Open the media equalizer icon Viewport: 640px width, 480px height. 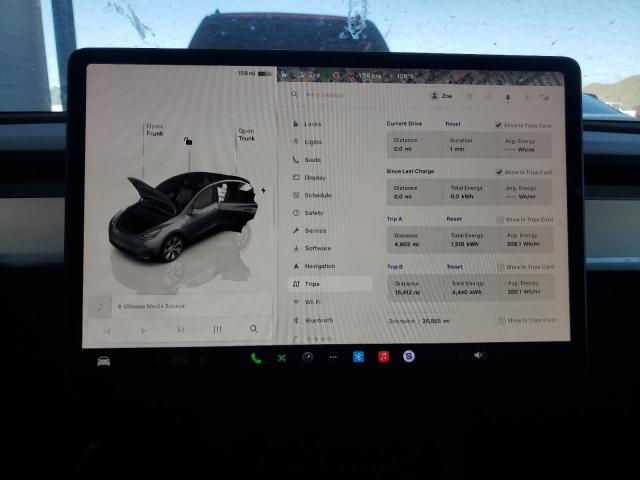(217, 329)
